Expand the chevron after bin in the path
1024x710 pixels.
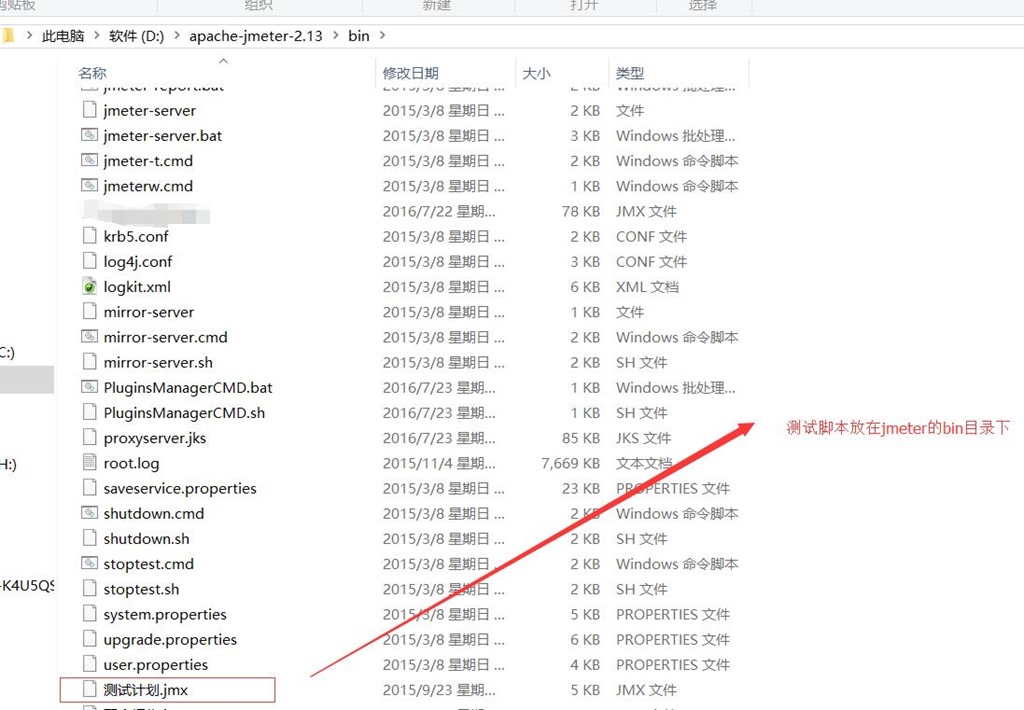pos(383,35)
